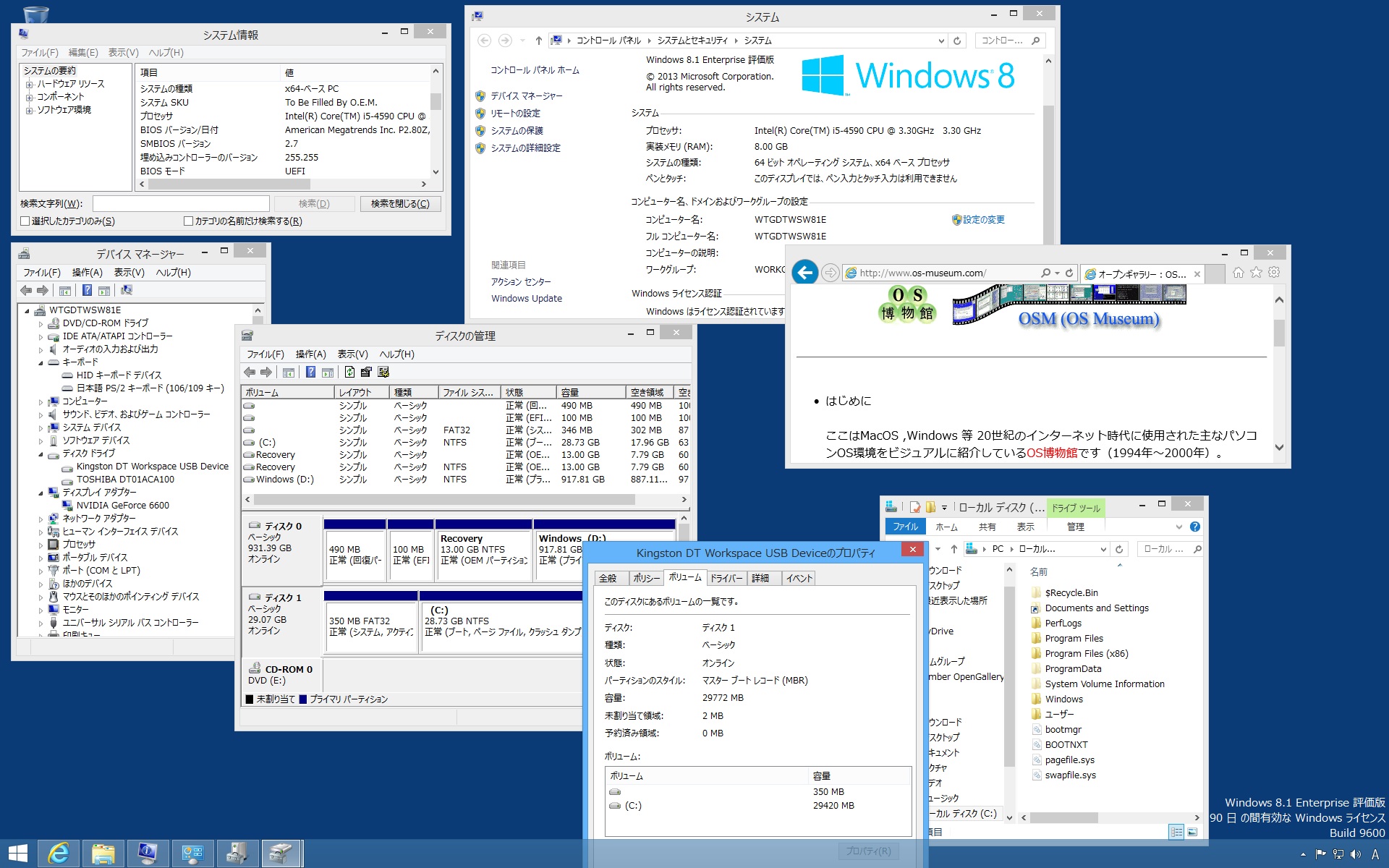Click up arrow in System window navigation

(539, 41)
